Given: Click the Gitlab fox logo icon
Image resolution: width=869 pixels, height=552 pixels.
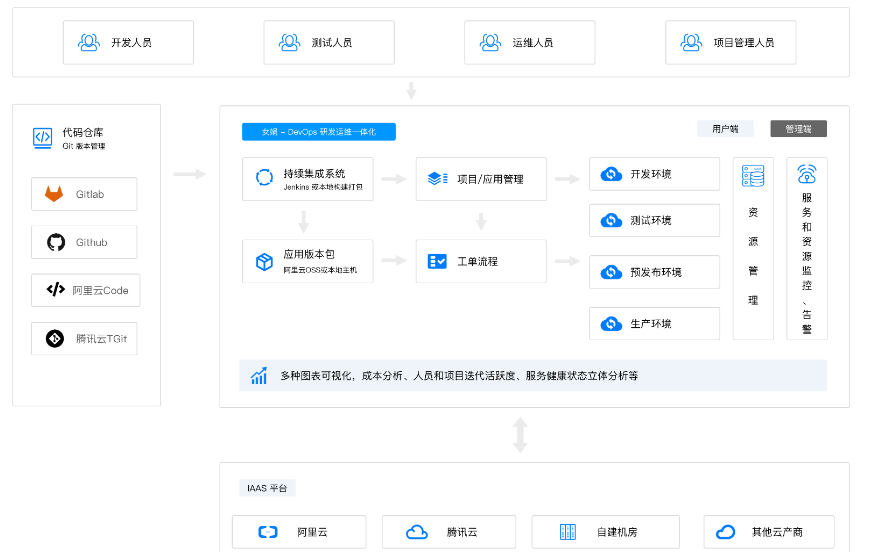Looking at the screenshot, I should 54,194.
